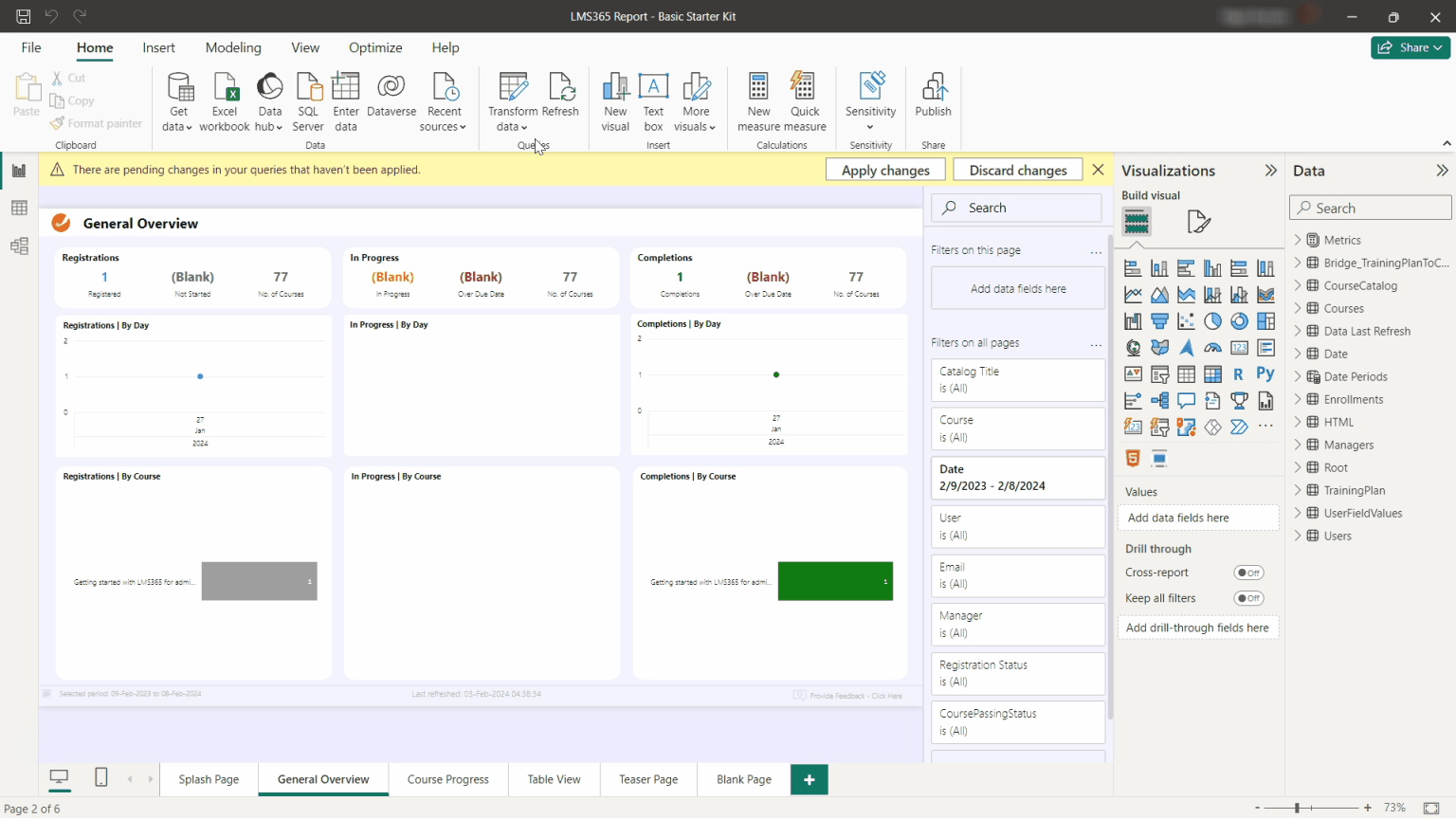Switch to mobile layout view
The height and width of the screenshot is (819, 1456).
pos(101,778)
